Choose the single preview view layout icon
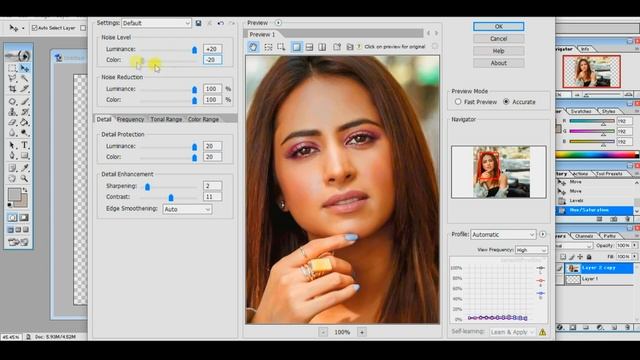Image resolution: width=640 pixels, height=360 pixels. pyautogui.click(x=297, y=47)
